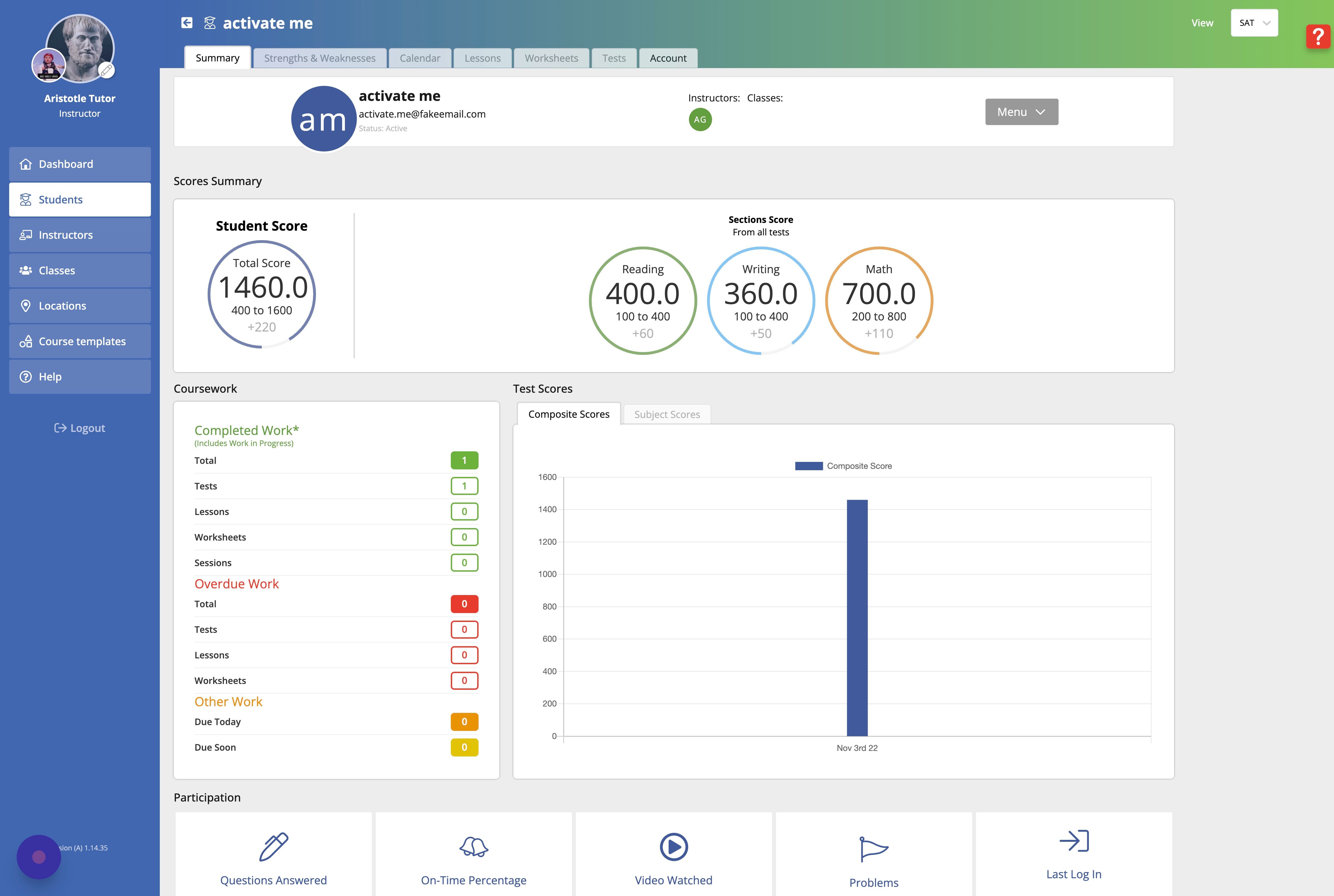The height and width of the screenshot is (896, 1334).
Task: Click the Nov 3rd 22 chart bar
Action: pos(857,617)
